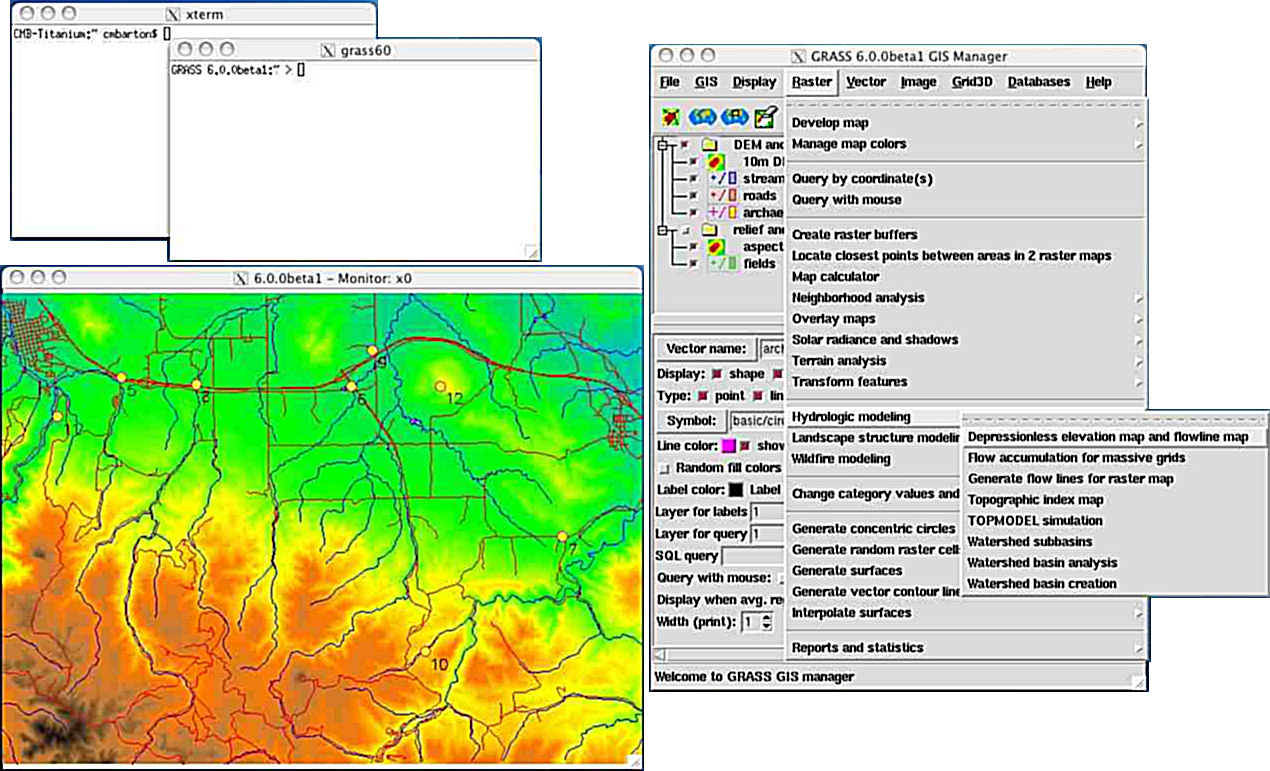Click the second blue globe toolbar icon
Viewport: 1270px width, 771px height.
[735, 117]
